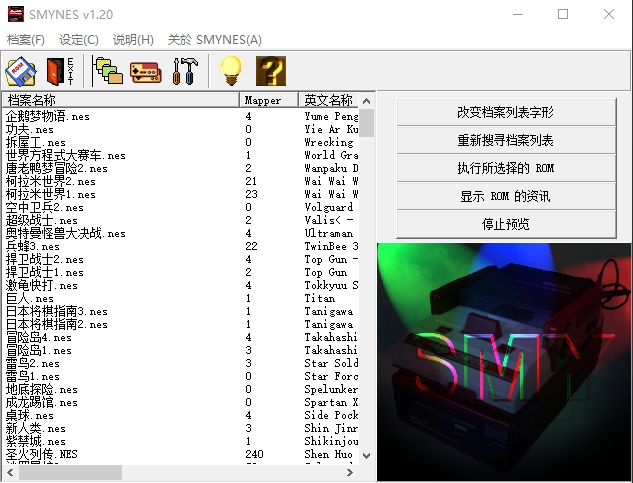Viewport: 633px width, 483px height.
Task: Click the horizontal scrollbar right arrow
Action: (350, 472)
